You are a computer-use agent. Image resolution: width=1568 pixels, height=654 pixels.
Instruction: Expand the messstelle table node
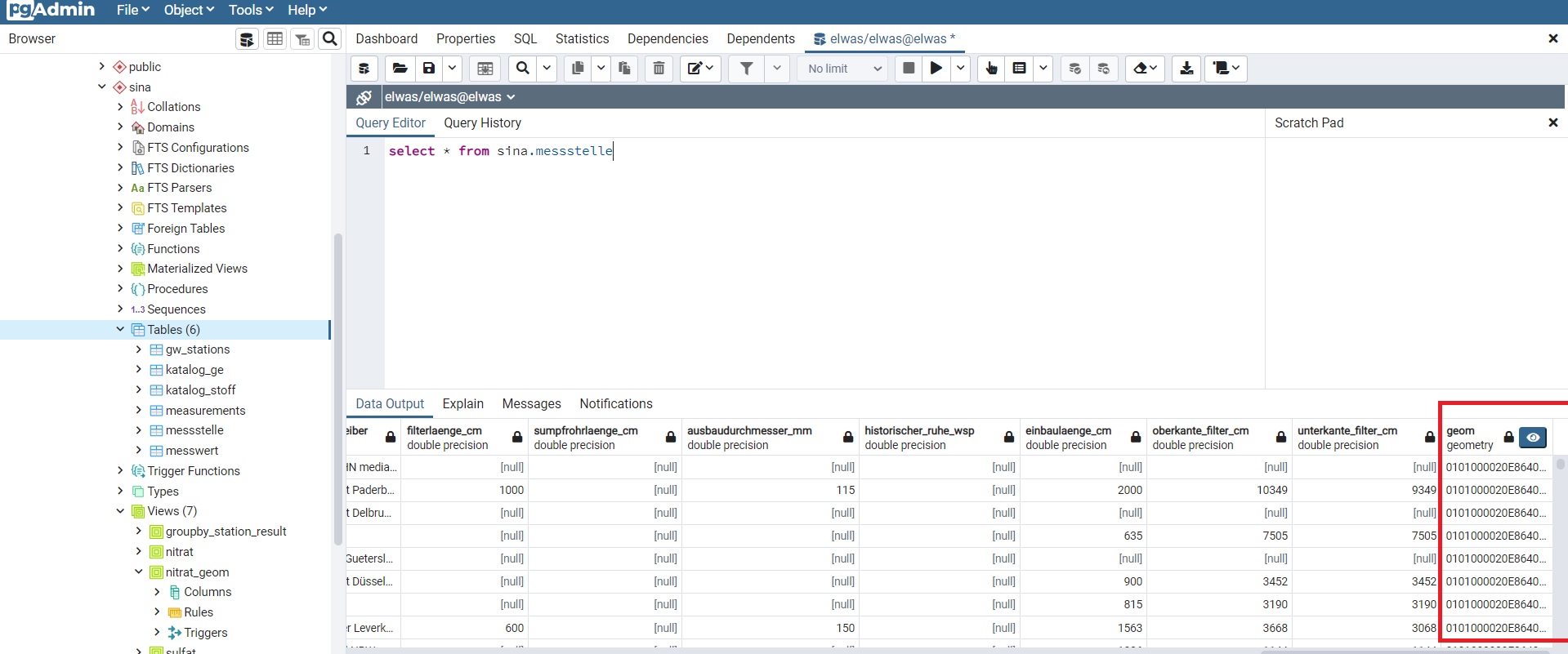coord(138,430)
